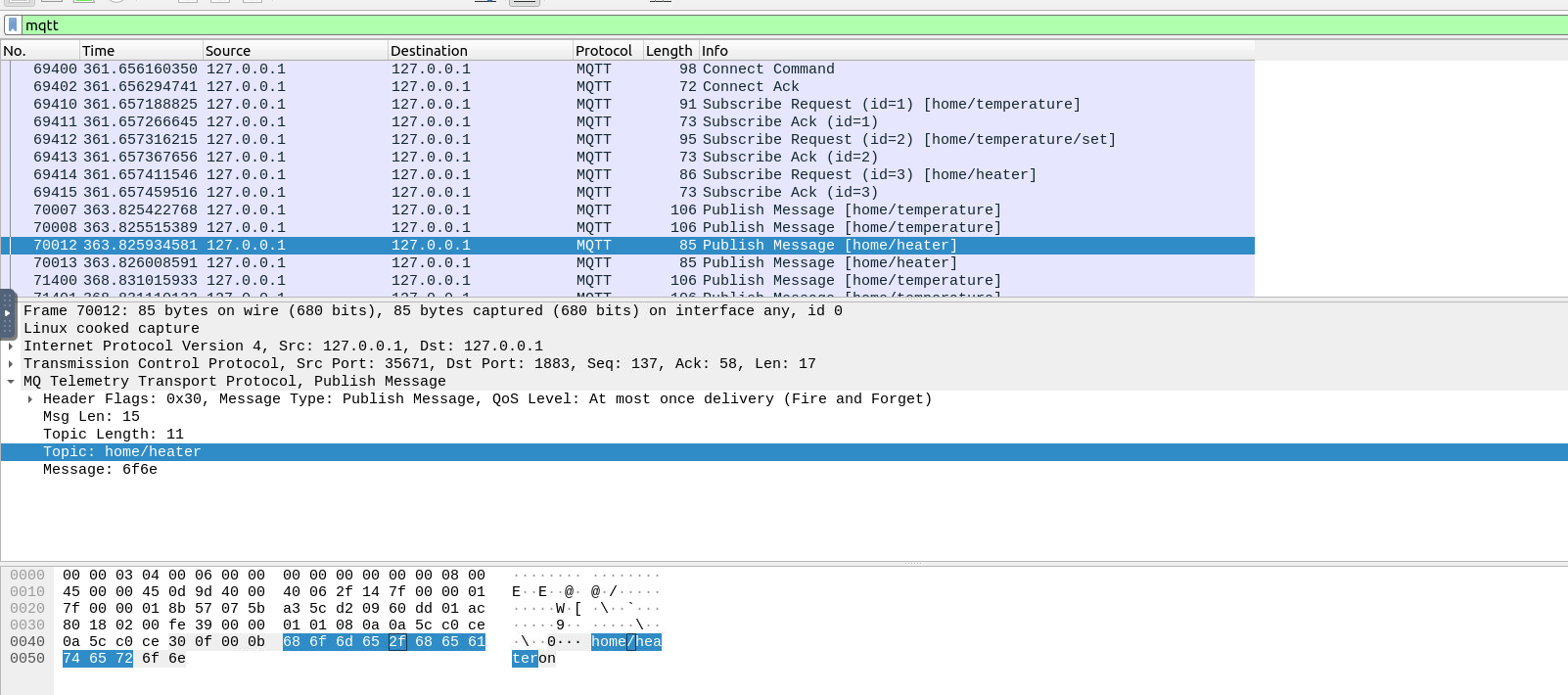Sort packets by Protocol column header
Viewport: 1568px width, 695px height.
point(604,51)
